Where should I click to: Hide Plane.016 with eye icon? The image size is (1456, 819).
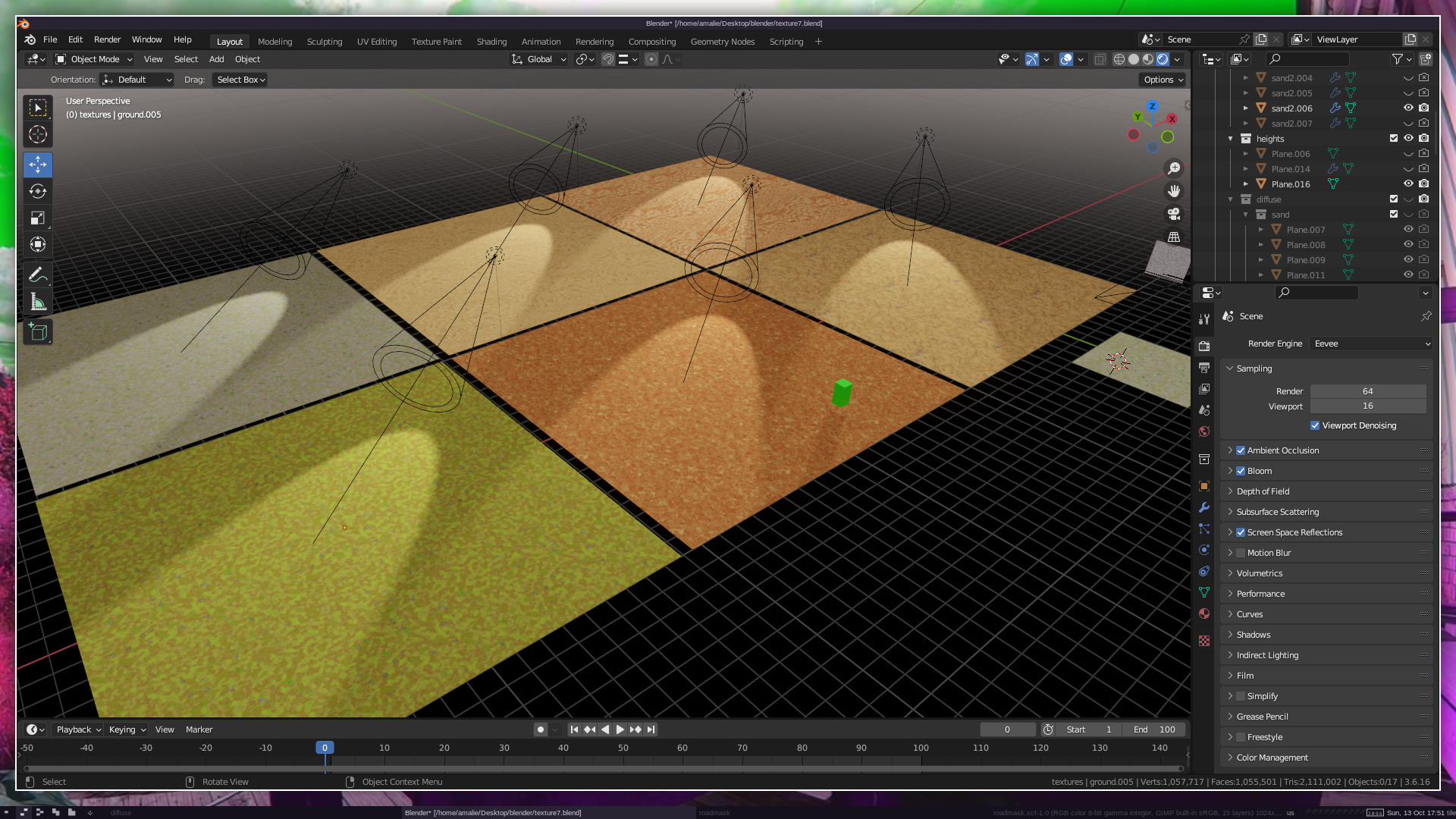pyautogui.click(x=1408, y=184)
